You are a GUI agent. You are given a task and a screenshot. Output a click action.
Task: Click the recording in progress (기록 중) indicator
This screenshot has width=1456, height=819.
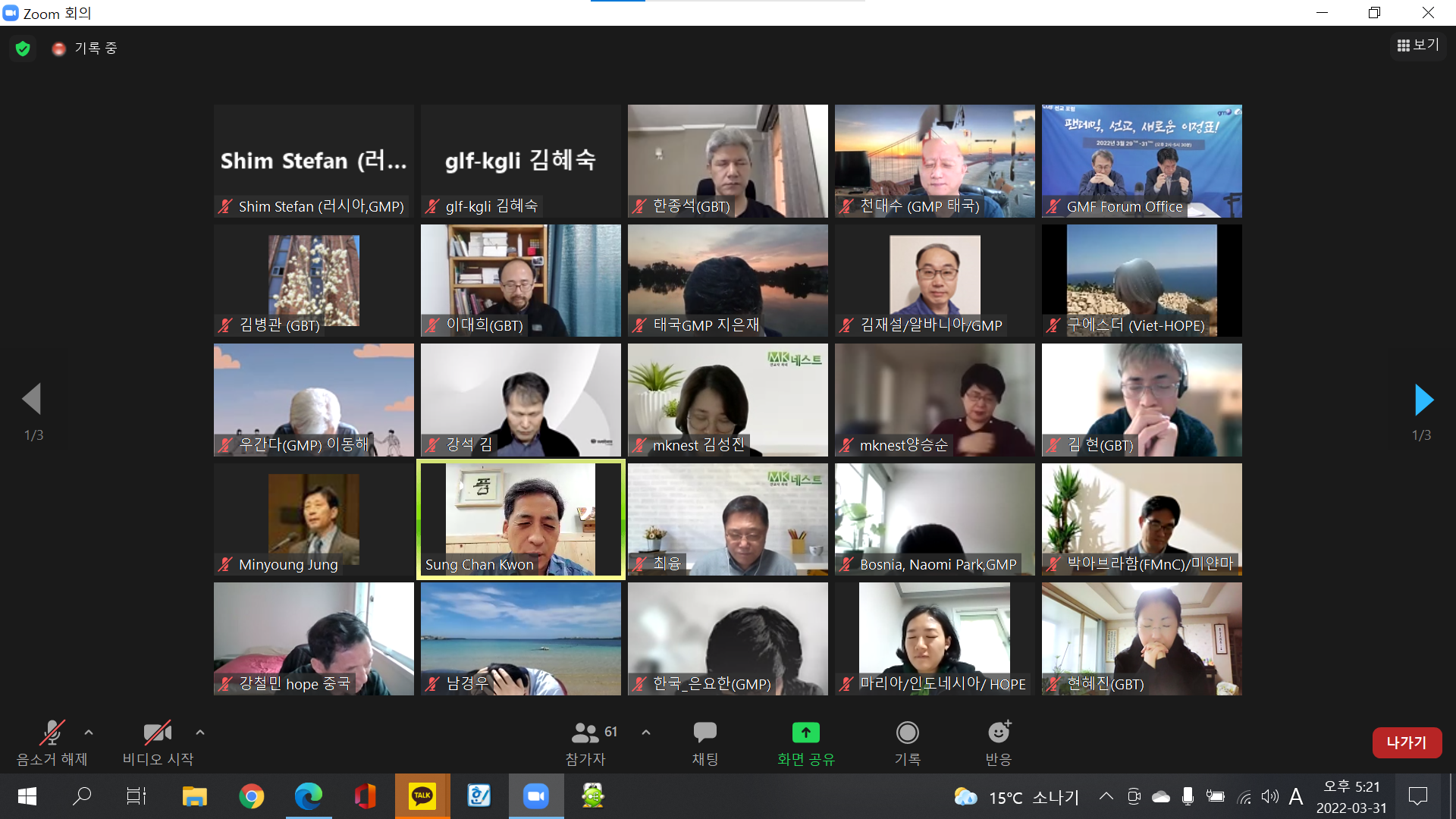pyautogui.click(x=85, y=49)
